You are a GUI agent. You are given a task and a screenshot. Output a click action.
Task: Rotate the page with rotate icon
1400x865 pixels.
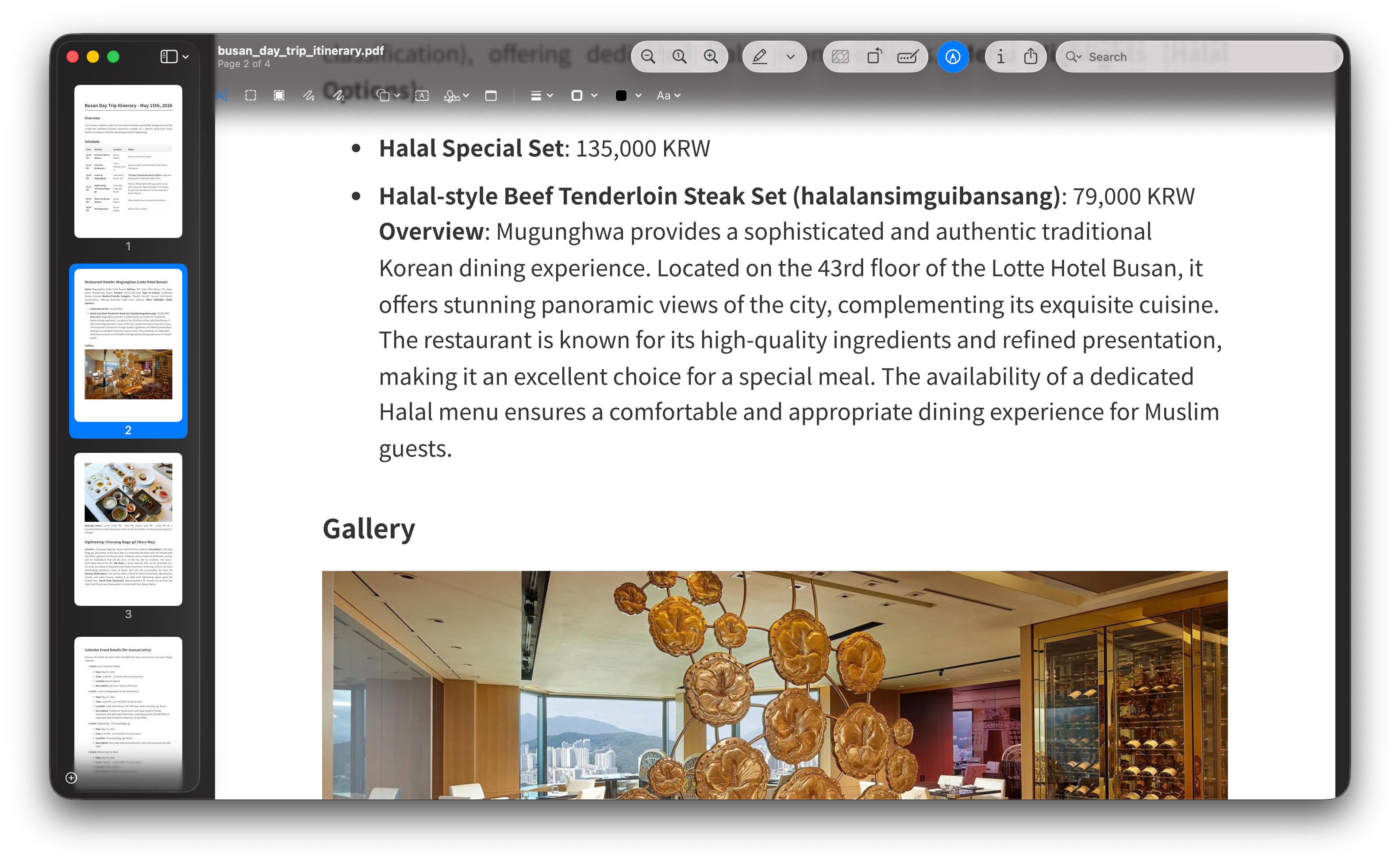tap(875, 57)
